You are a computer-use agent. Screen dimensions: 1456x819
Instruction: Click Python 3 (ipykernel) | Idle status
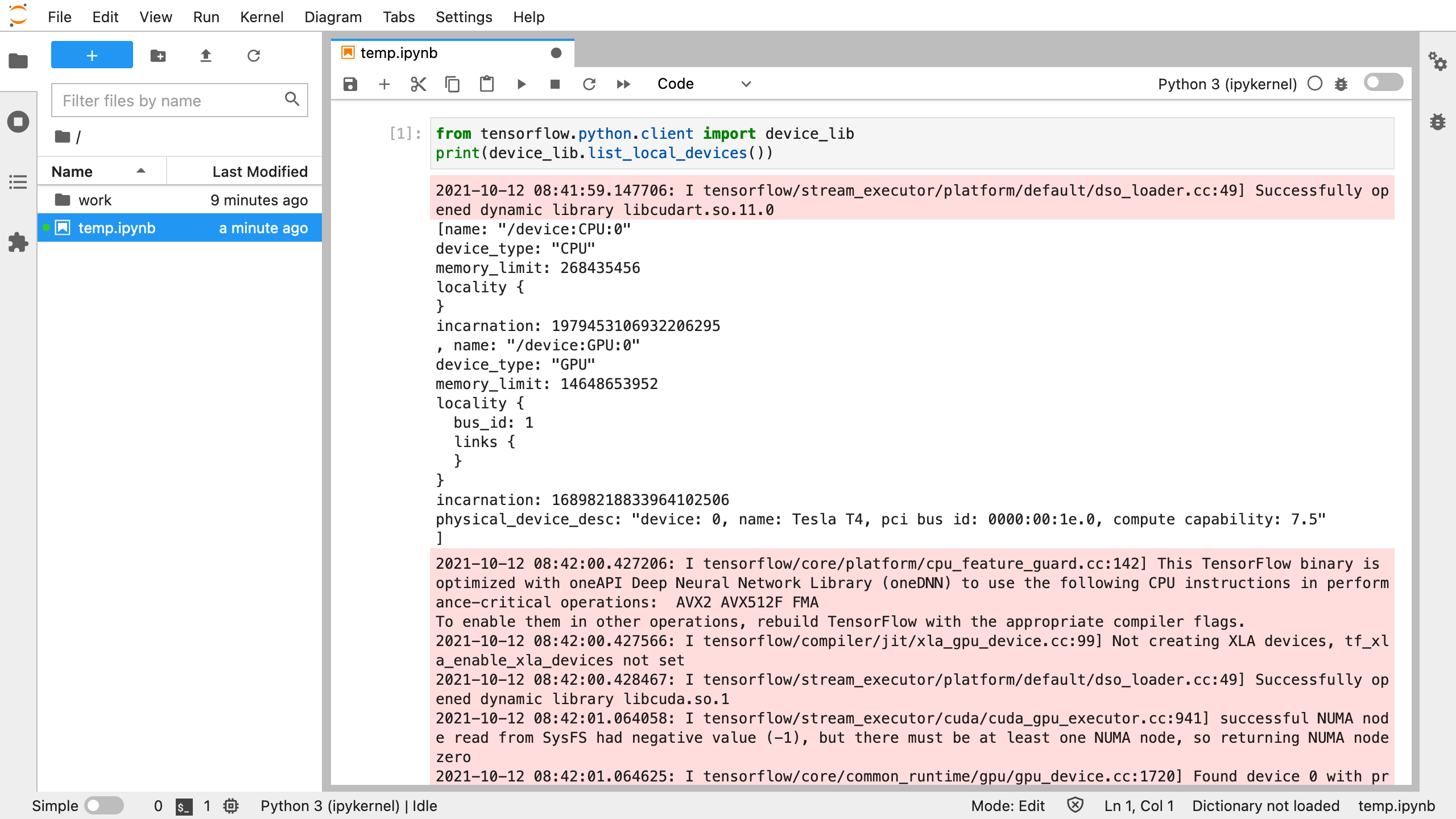349,806
